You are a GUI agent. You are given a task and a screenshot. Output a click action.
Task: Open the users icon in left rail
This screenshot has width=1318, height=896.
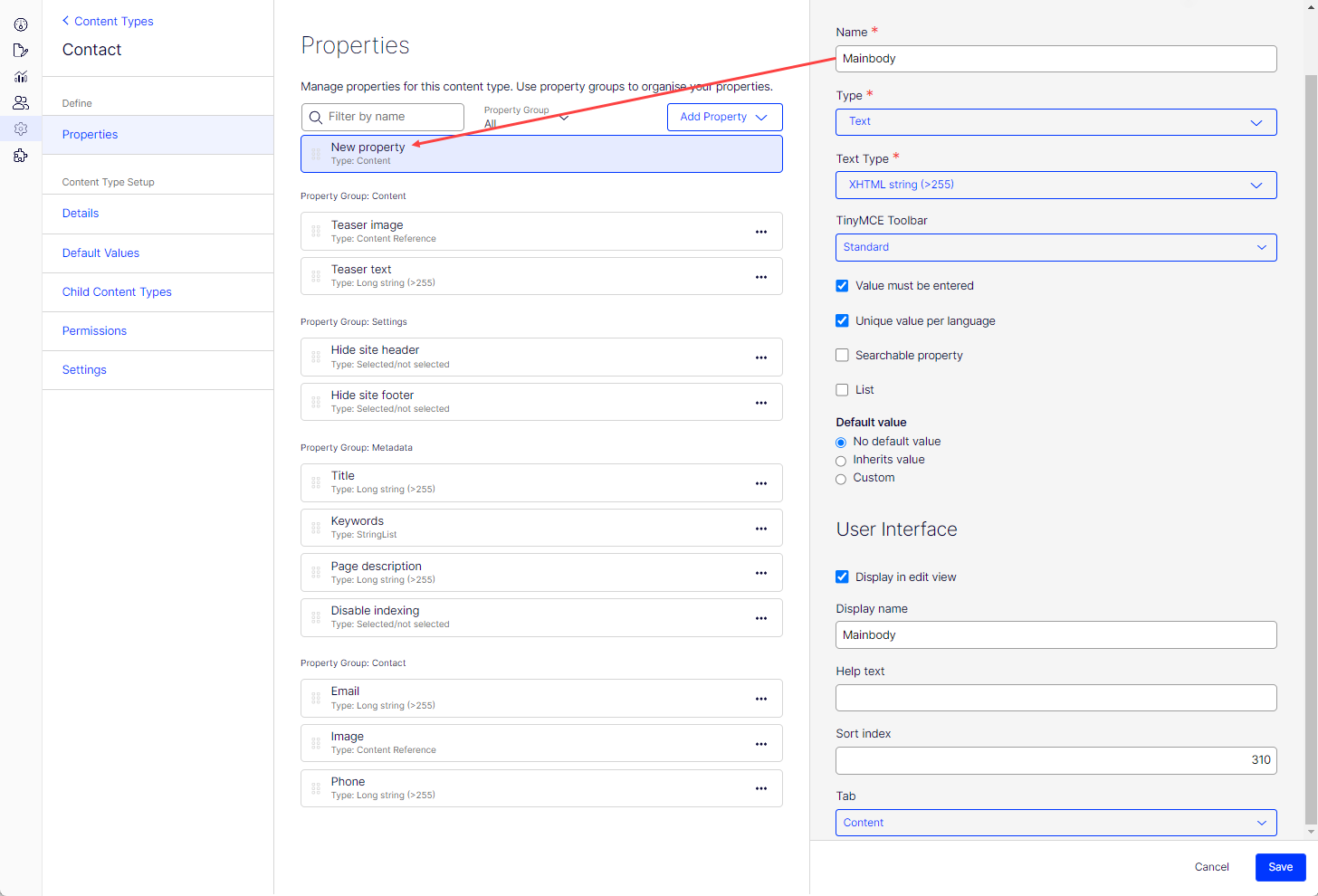[x=21, y=103]
